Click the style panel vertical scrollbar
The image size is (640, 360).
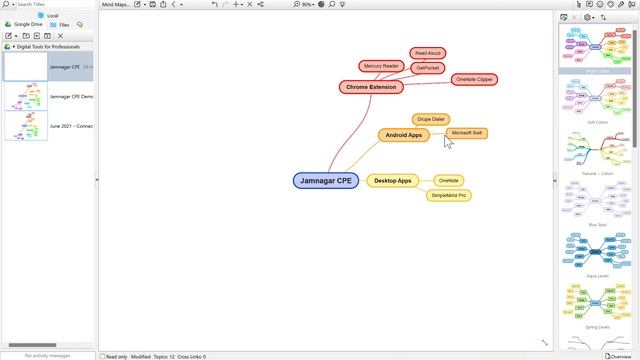point(635,88)
